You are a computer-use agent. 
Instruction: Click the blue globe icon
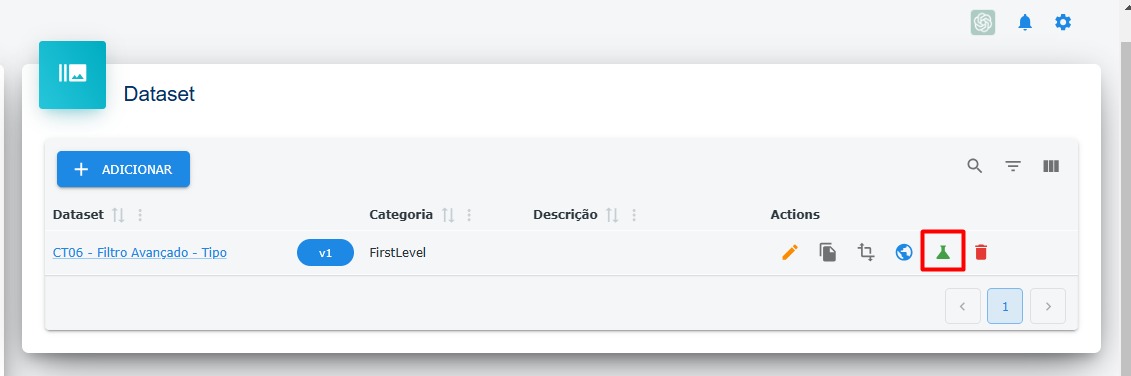(904, 253)
